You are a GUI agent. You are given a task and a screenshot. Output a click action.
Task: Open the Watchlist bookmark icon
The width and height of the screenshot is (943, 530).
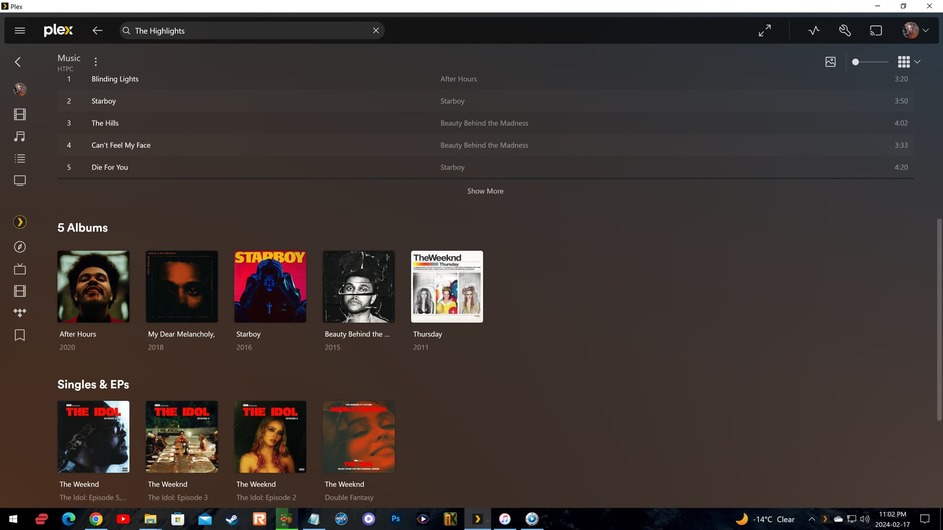tap(20, 335)
